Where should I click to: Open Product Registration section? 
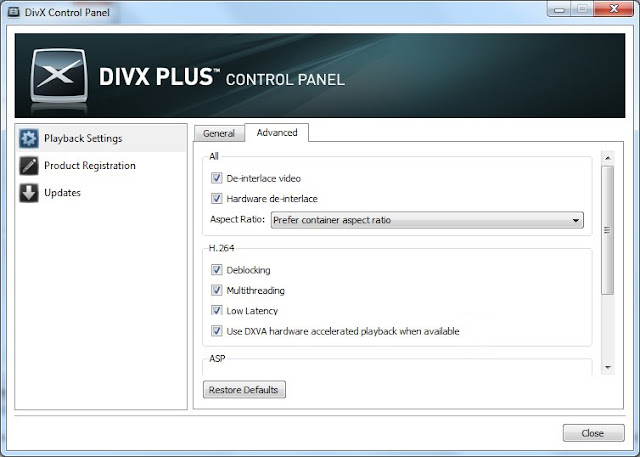[101, 166]
